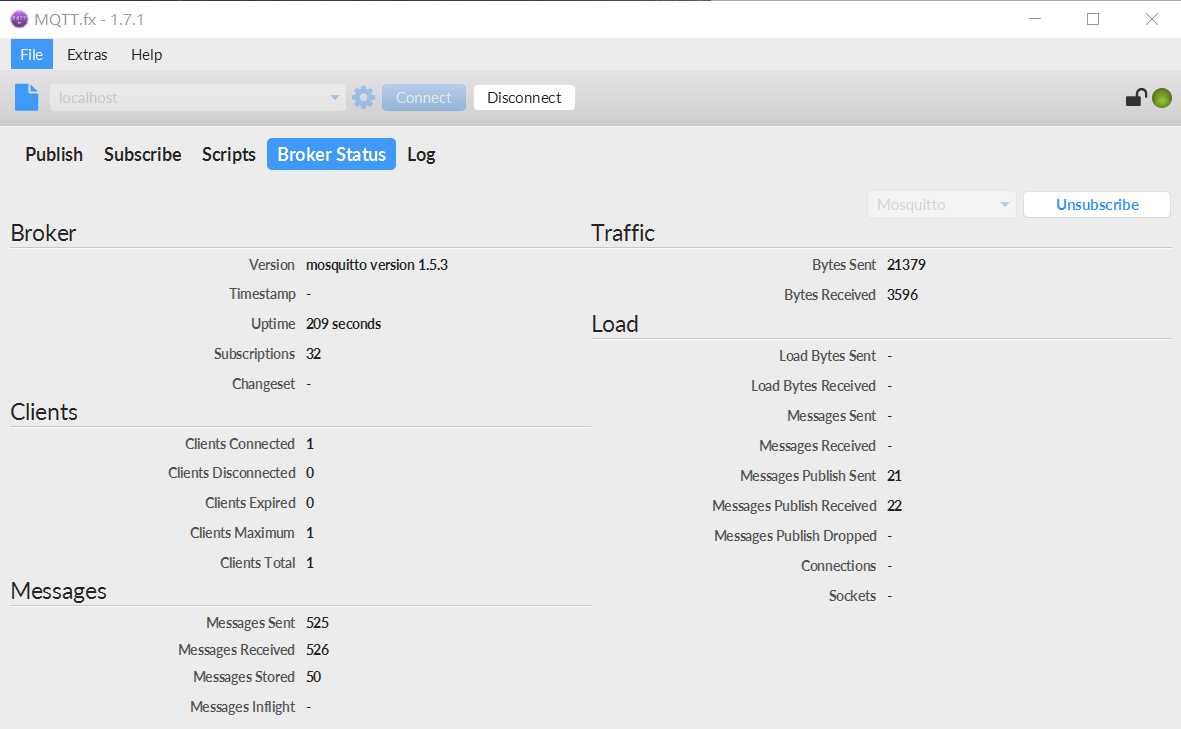Click the open padlock security icon
The height and width of the screenshot is (729, 1181).
click(1136, 97)
